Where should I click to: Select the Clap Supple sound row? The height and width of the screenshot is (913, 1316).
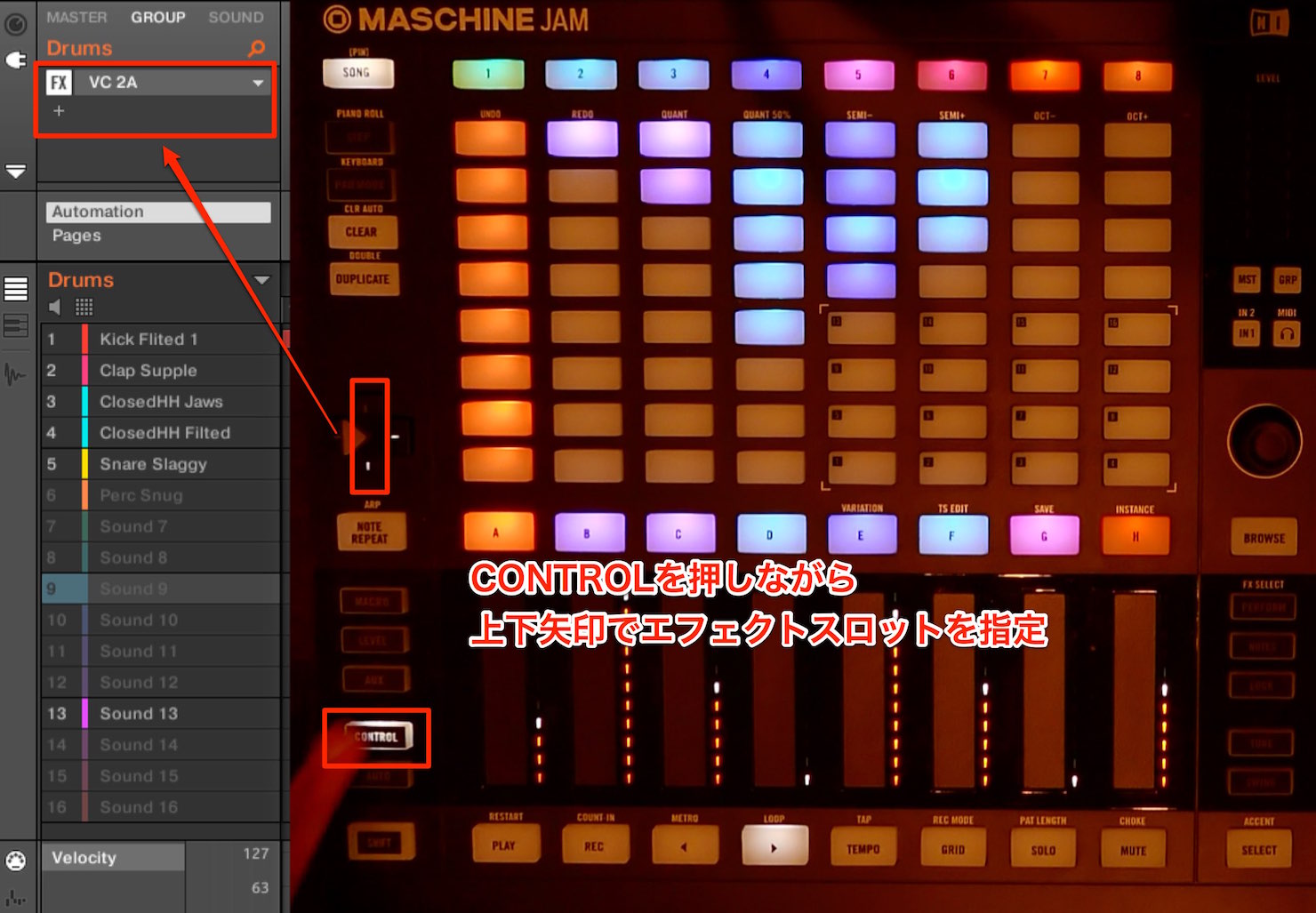click(x=160, y=371)
